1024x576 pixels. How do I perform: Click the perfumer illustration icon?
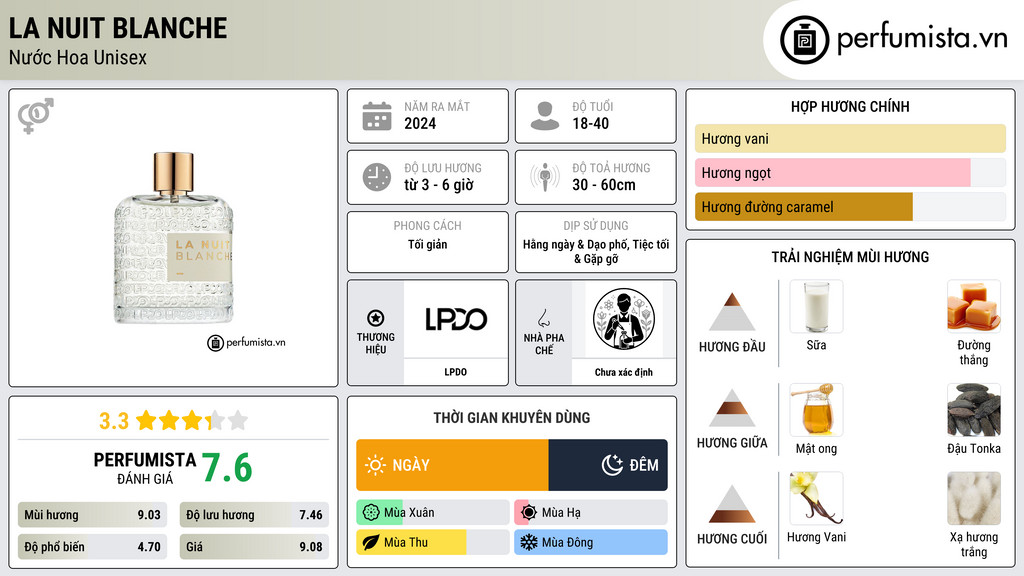(x=624, y=319)
